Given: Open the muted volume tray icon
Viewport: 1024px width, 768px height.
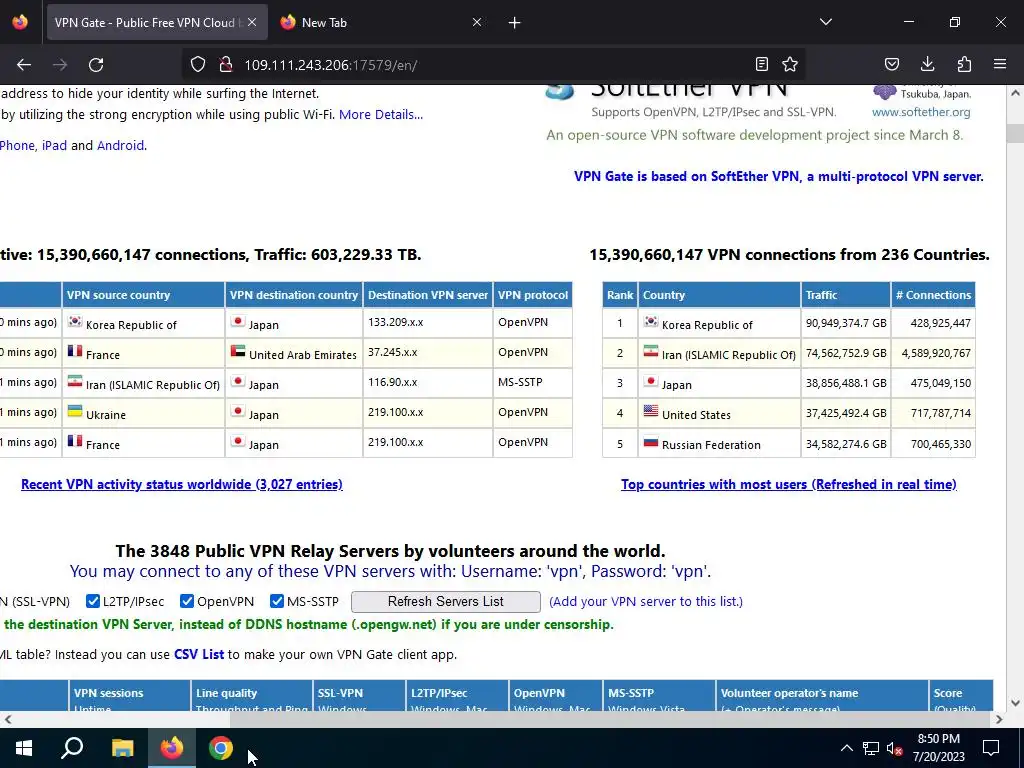Looking at the screenshot, I should (x=894, y=748).
